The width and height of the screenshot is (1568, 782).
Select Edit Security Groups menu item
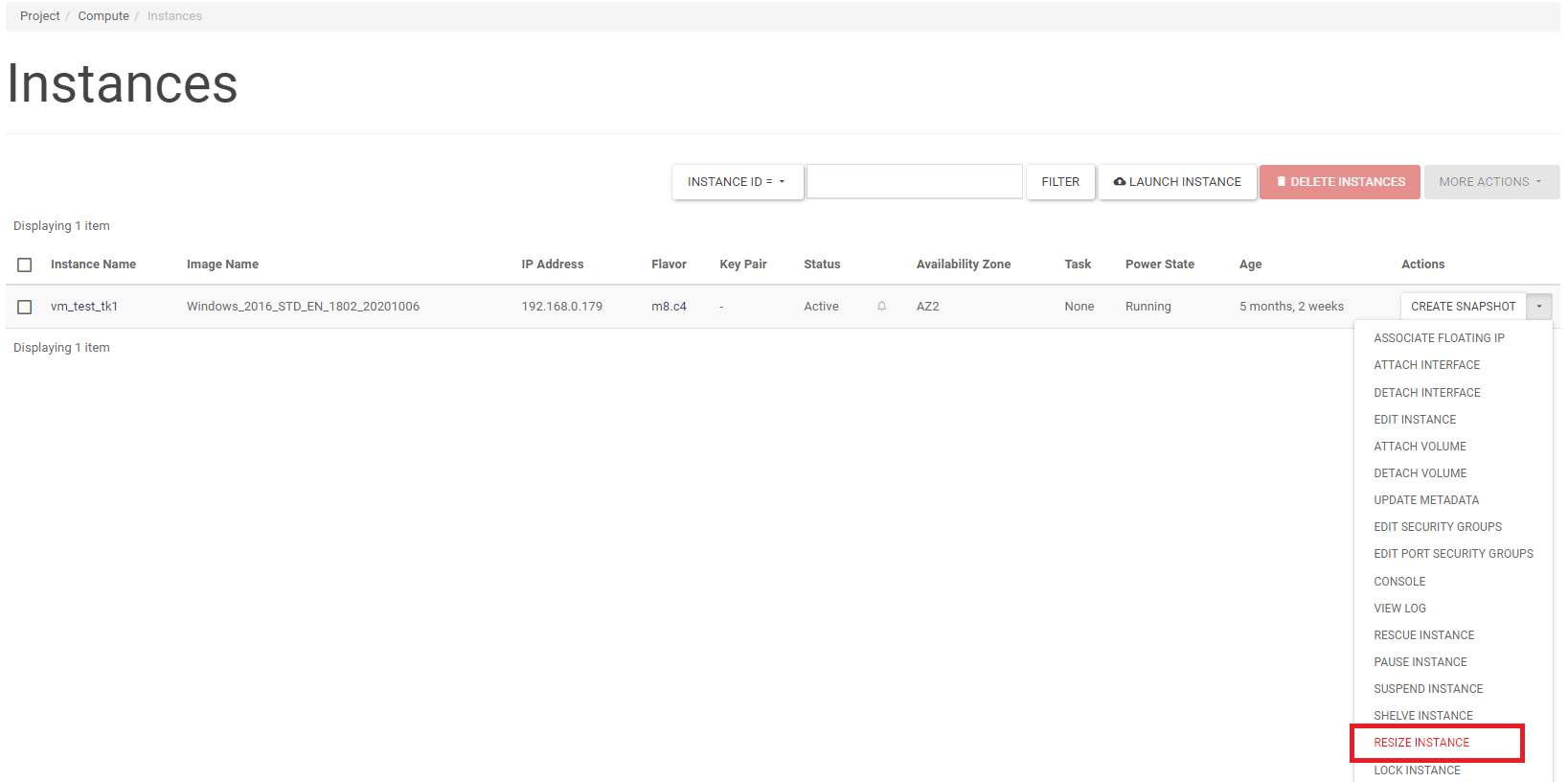coord(1438,527)
